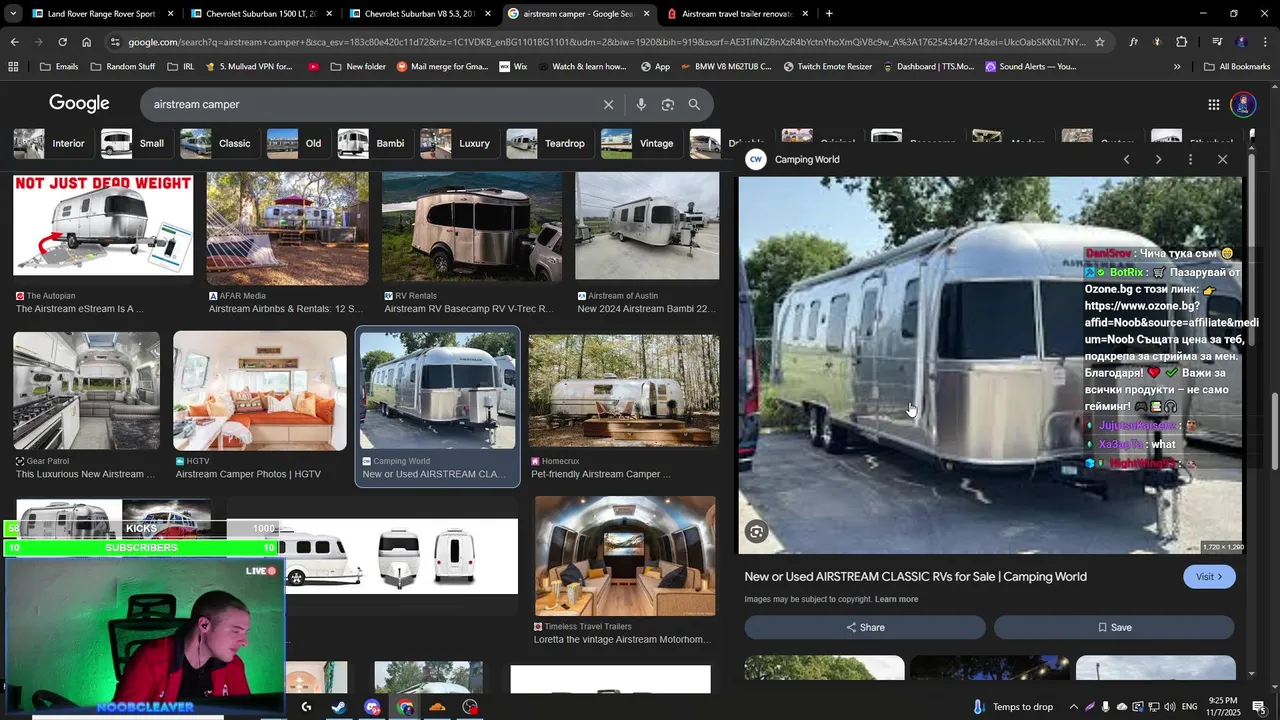Visit the Camping World page
The width and height of the screenshot is (1280, 720).
[1209, 576]
